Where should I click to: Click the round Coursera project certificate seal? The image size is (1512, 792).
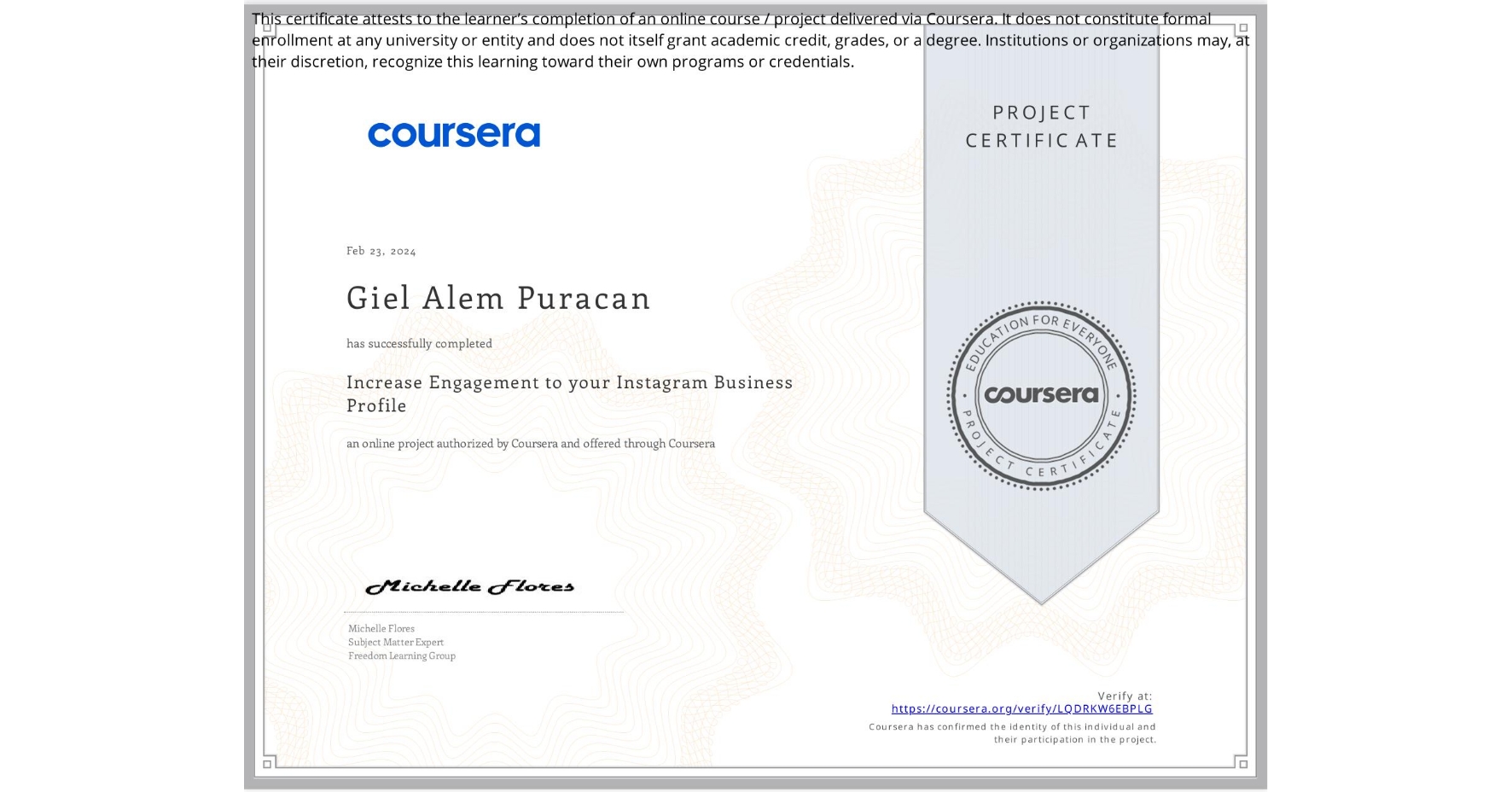click(x=1041, y=396)
